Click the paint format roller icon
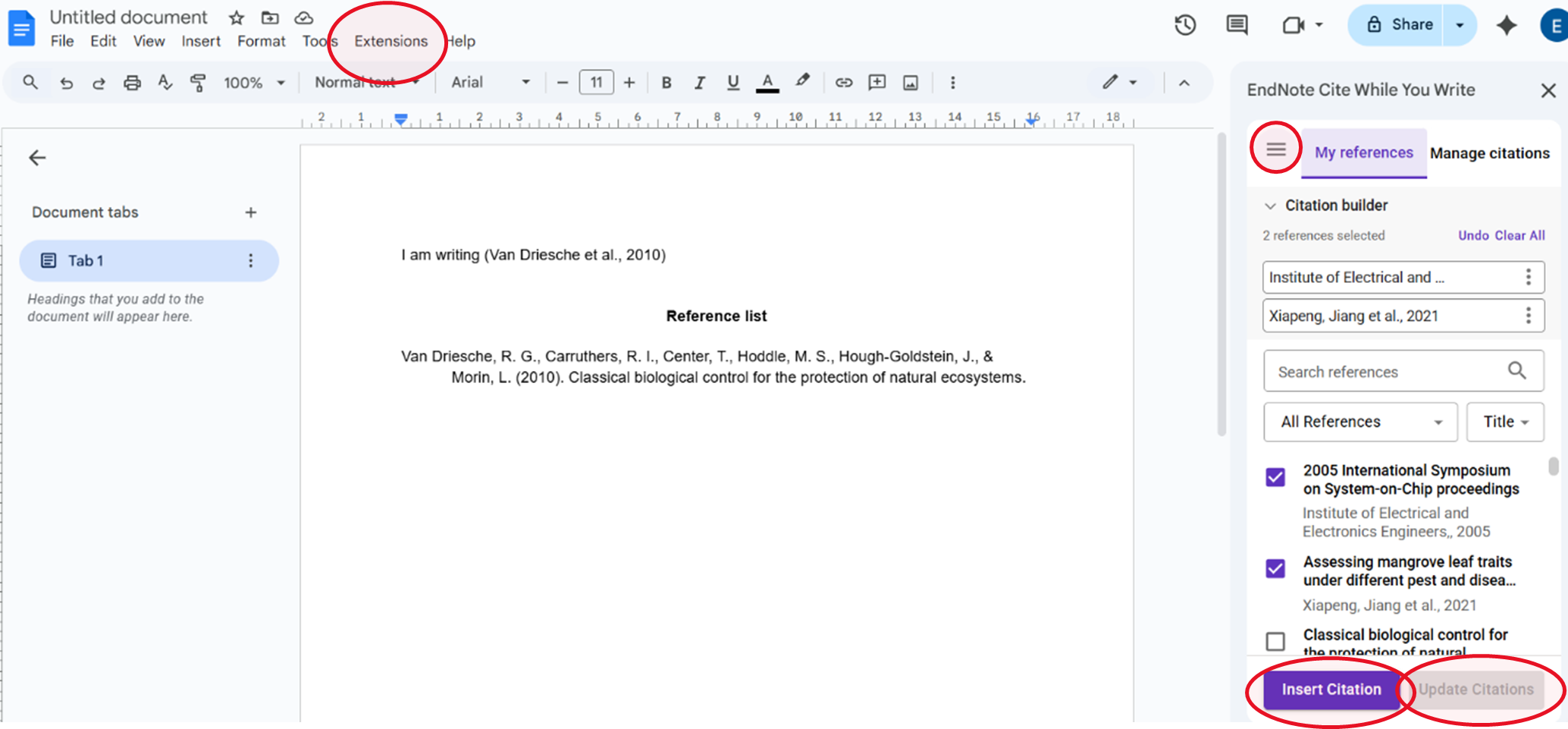1568x729 pixels. coord(198,83)
